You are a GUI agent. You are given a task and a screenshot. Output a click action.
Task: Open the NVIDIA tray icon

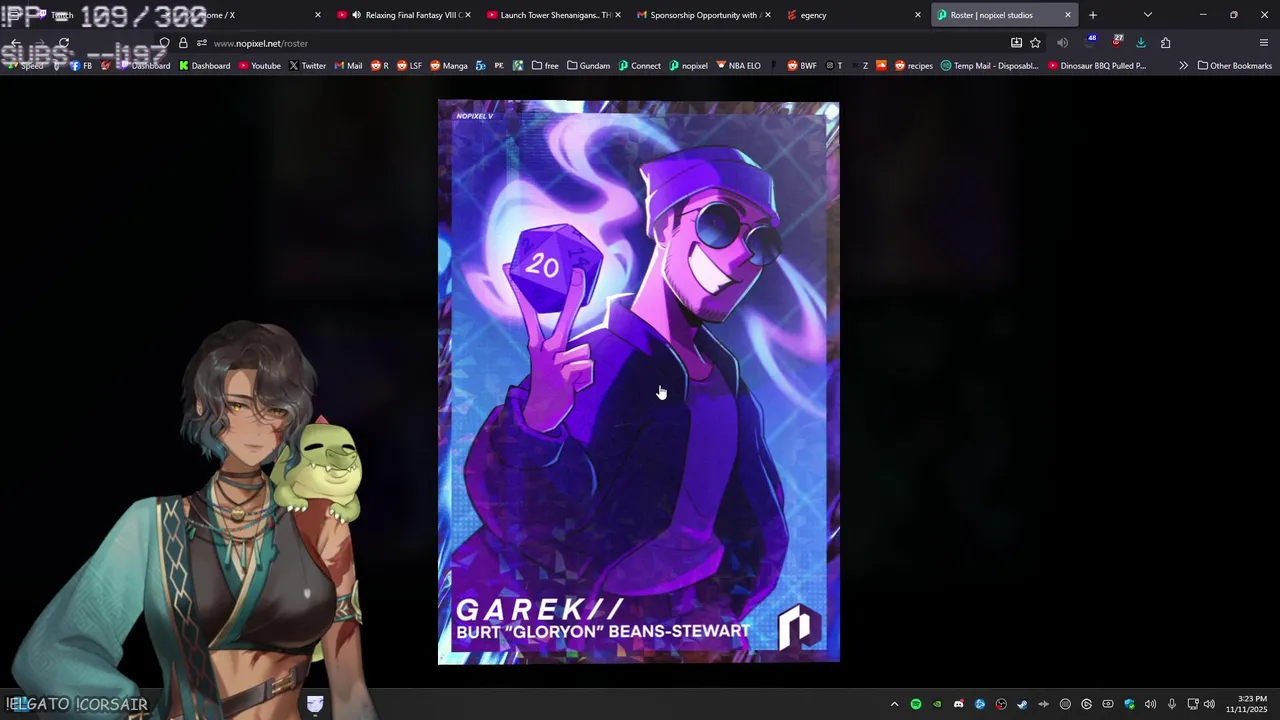pos(937,705)
